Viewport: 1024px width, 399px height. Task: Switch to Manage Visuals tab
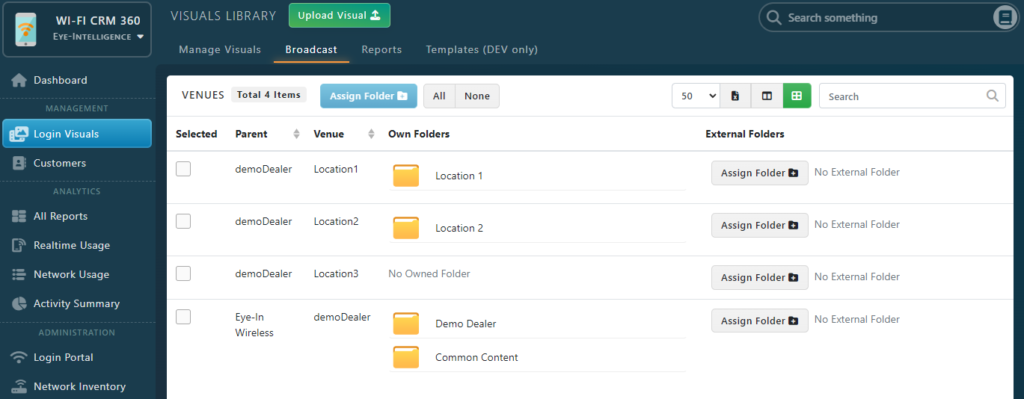(219, 50)
